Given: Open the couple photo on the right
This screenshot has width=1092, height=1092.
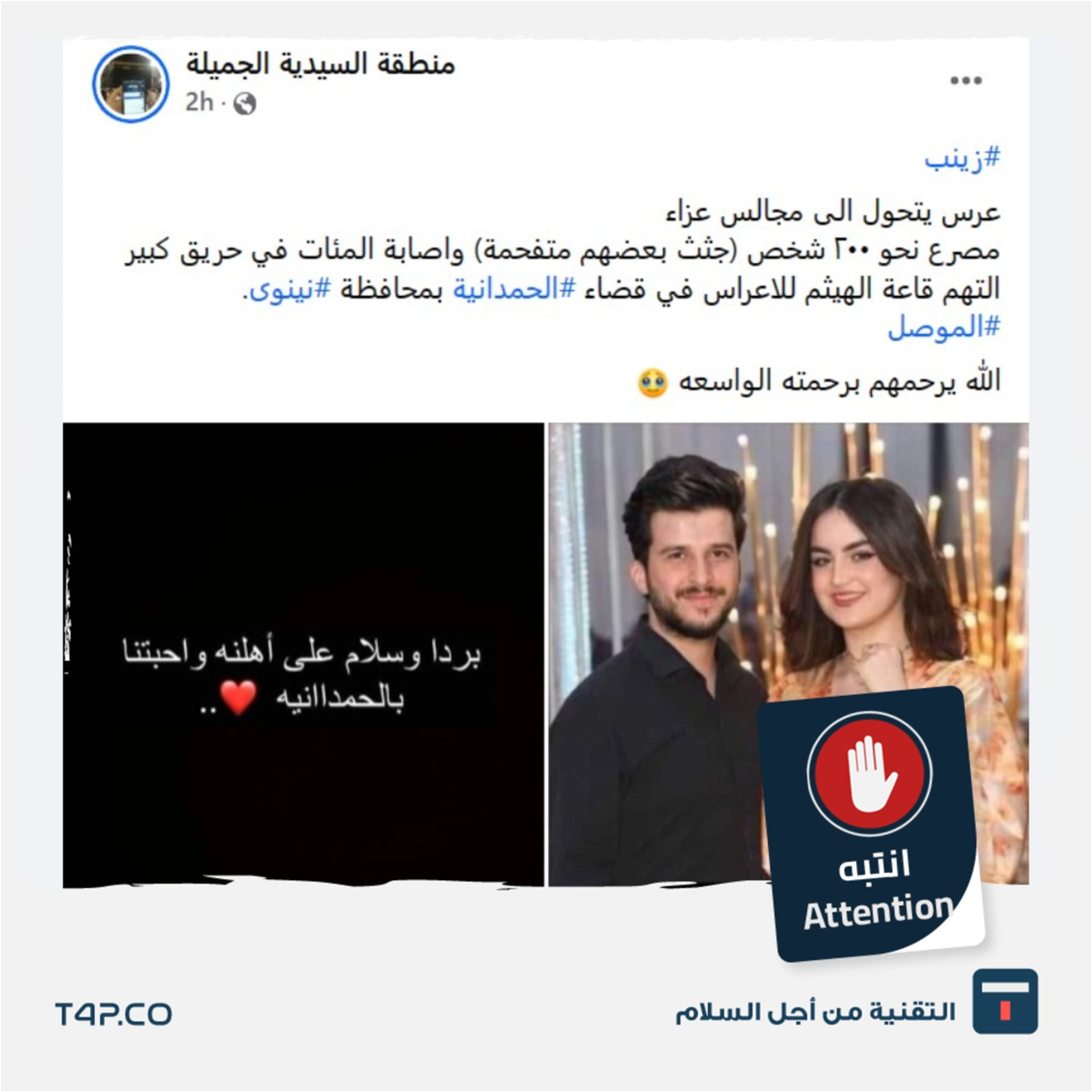Looking at the screenshot, I should 788,654.
